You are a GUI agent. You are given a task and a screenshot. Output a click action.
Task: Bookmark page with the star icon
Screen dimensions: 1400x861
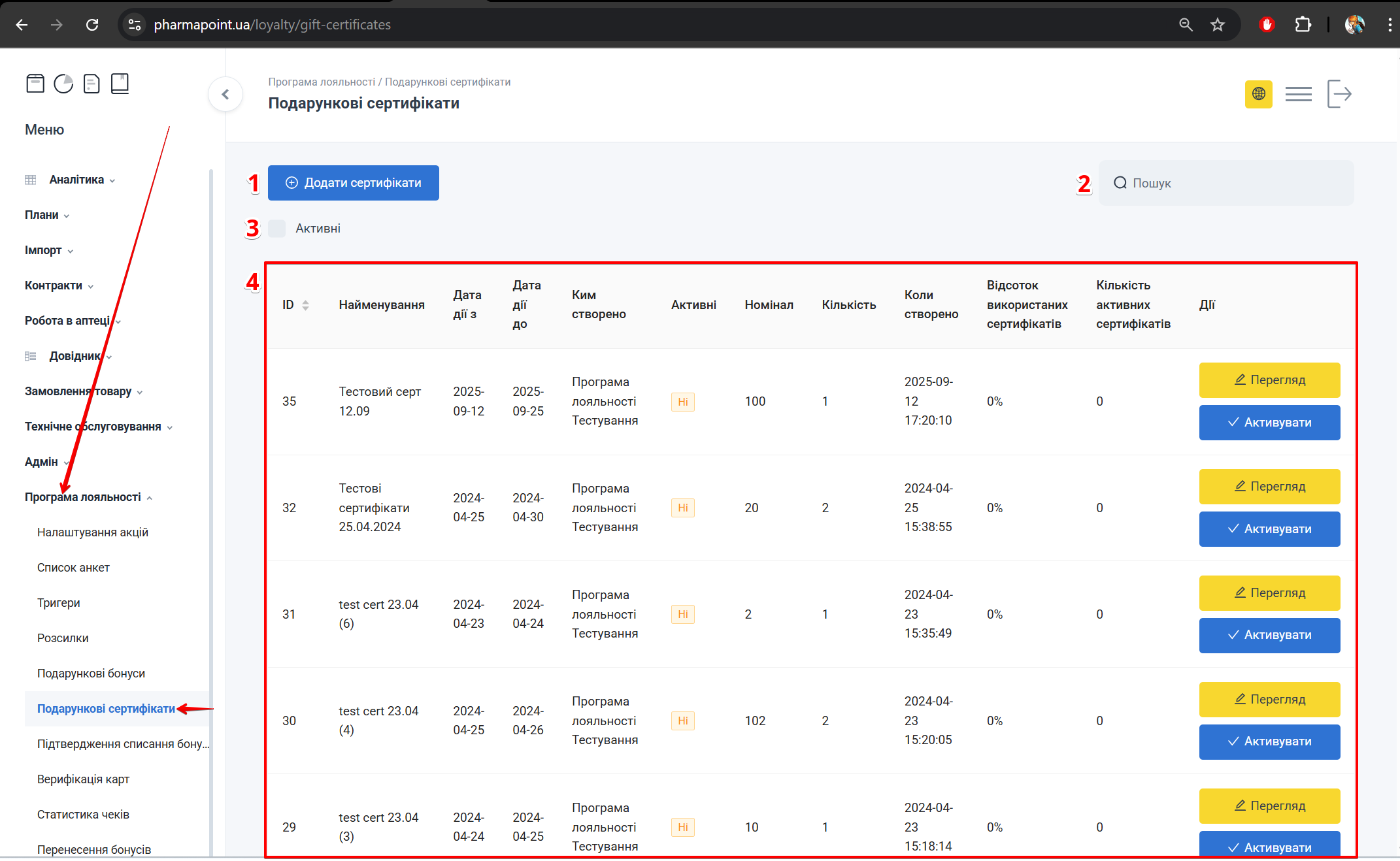[1217, 25]
